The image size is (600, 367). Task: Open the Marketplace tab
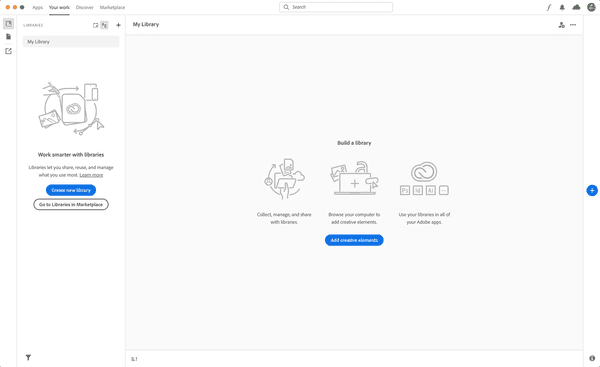[x=112, y=7]
